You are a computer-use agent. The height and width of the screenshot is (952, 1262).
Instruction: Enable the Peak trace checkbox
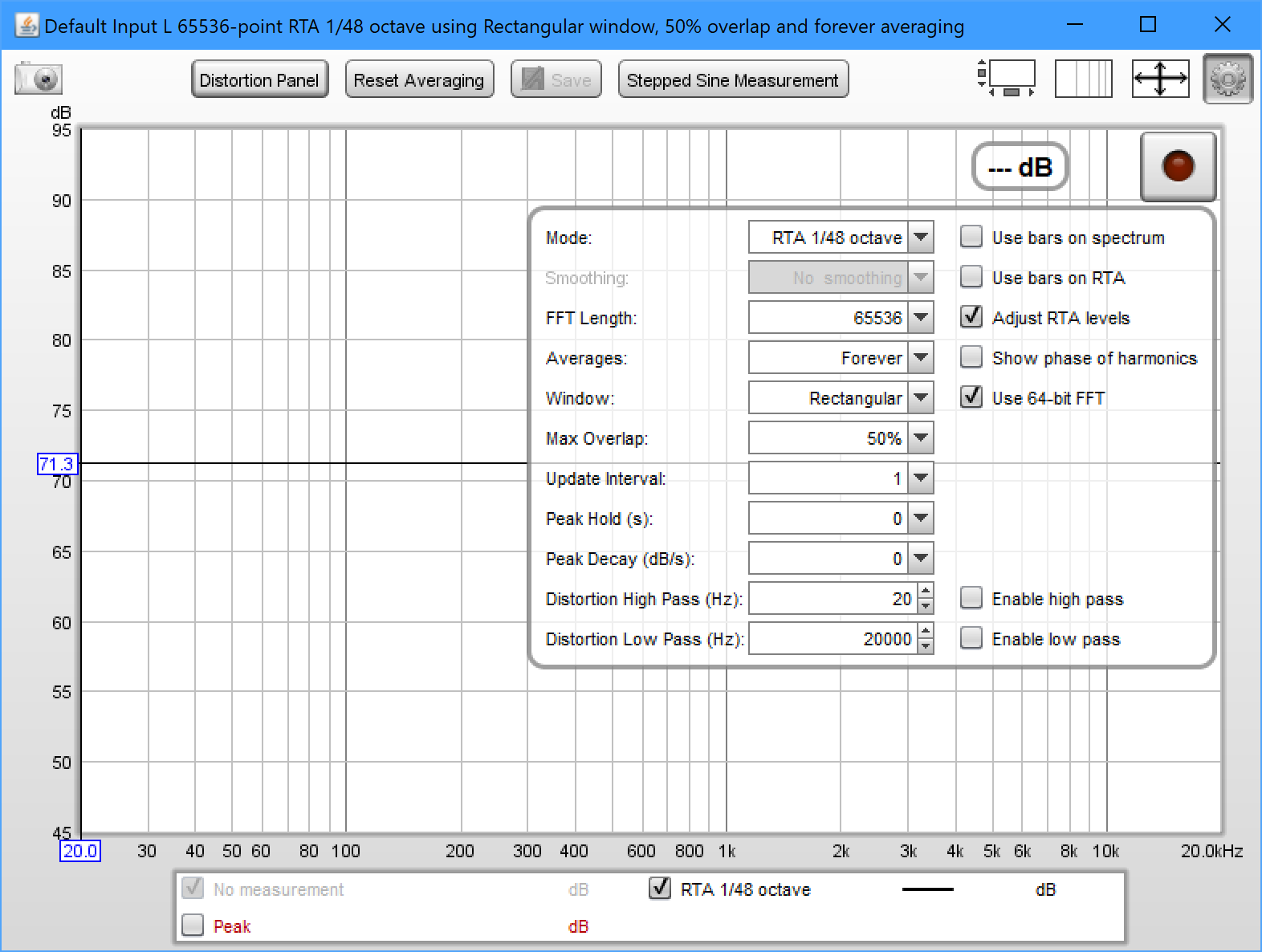coord(193,926)
